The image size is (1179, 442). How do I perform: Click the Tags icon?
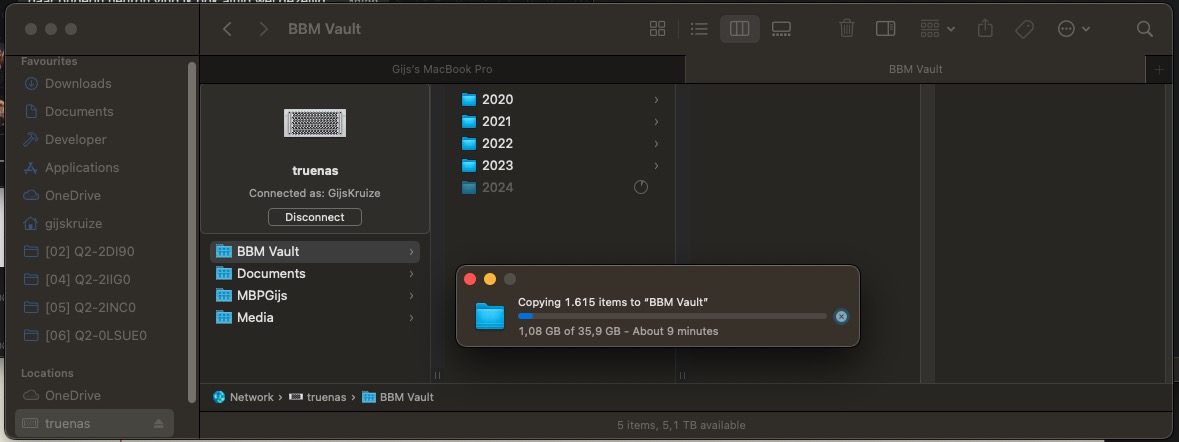1024,29
